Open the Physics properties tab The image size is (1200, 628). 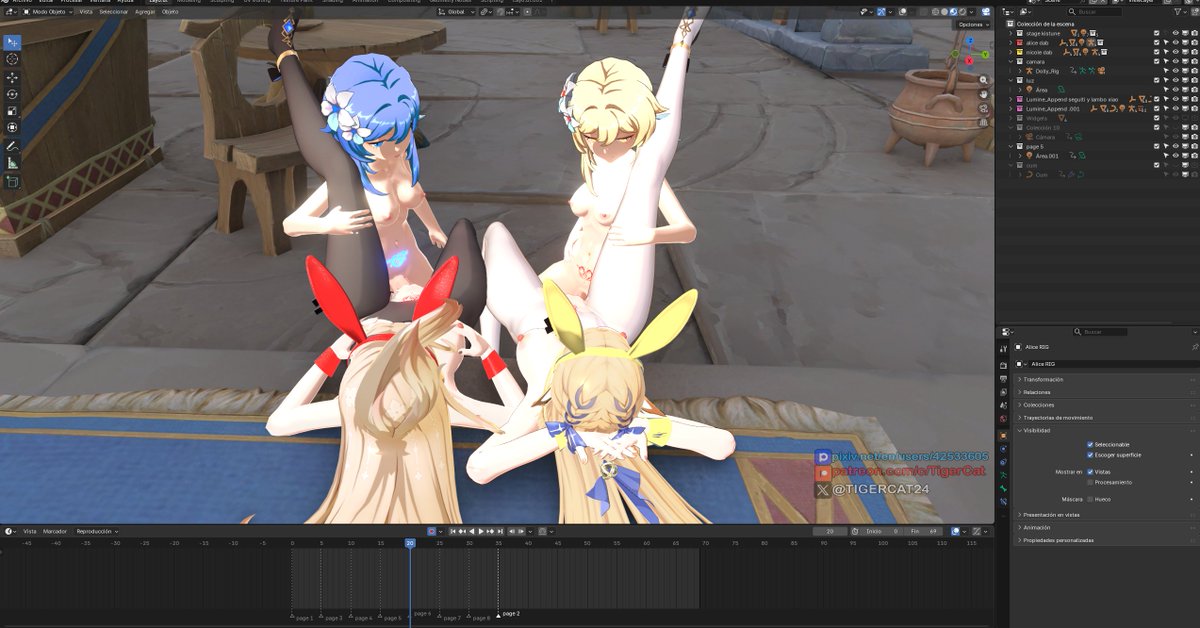pyautogui.click(x=1003, y=449)
